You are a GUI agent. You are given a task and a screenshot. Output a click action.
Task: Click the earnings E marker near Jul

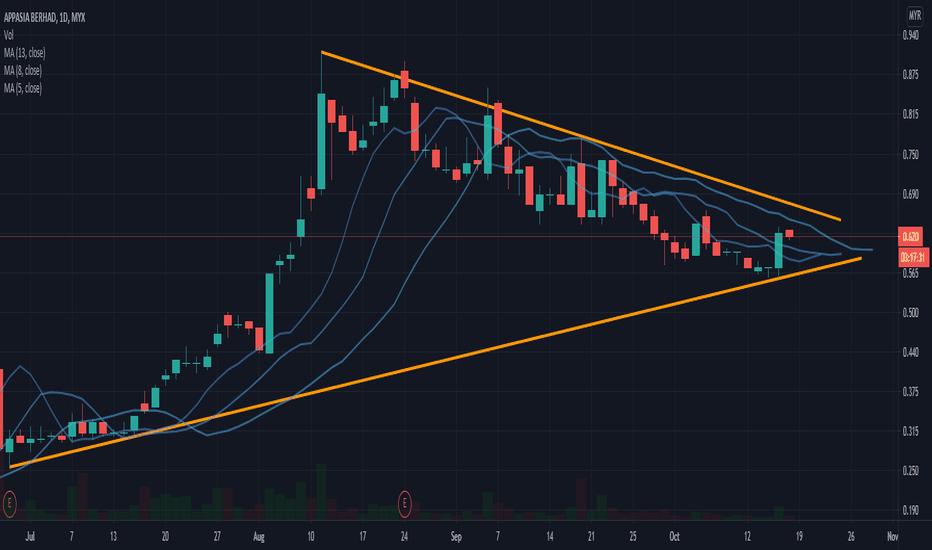tap(9, 504)
